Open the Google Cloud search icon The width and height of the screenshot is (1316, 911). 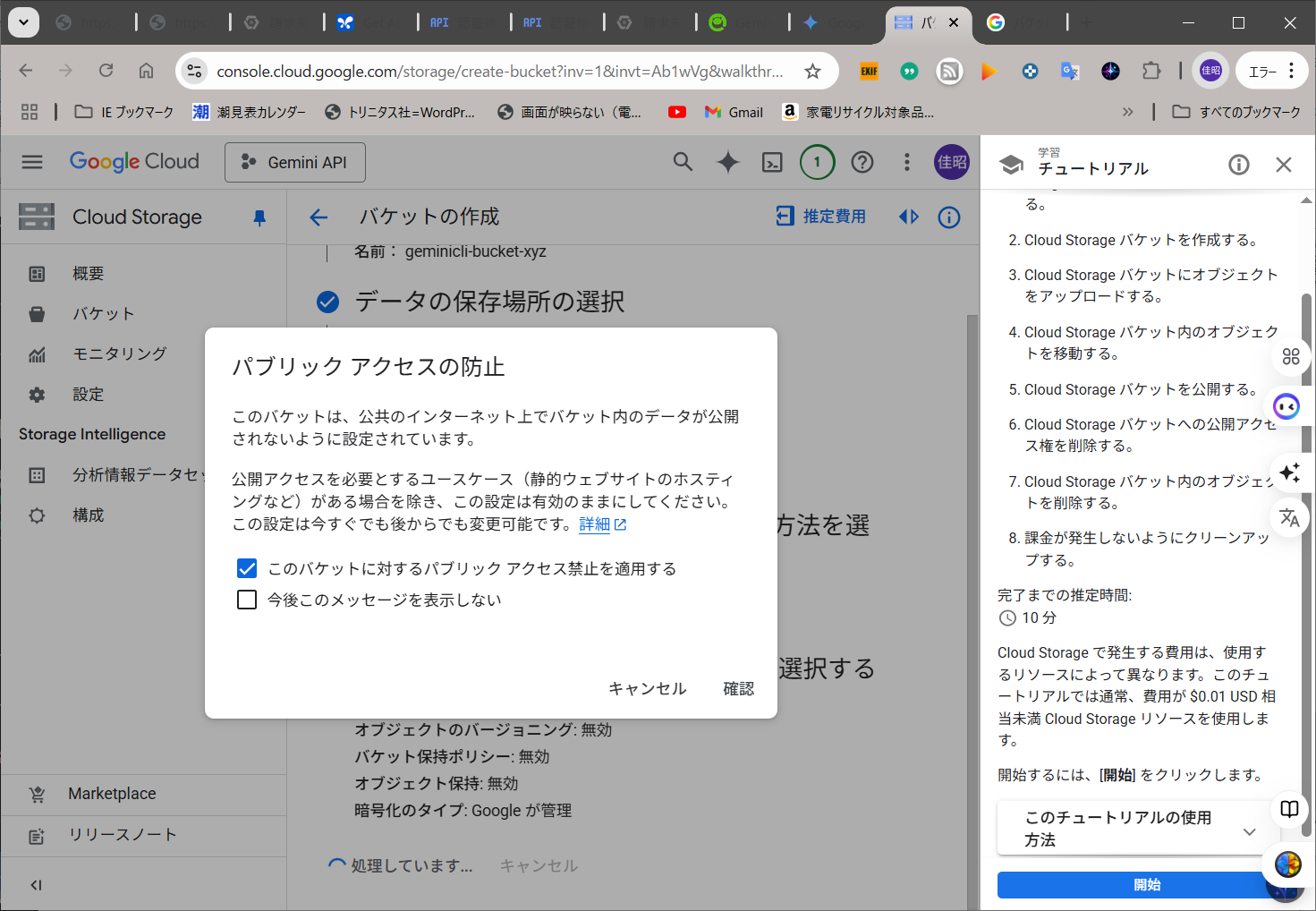(683, 162)
